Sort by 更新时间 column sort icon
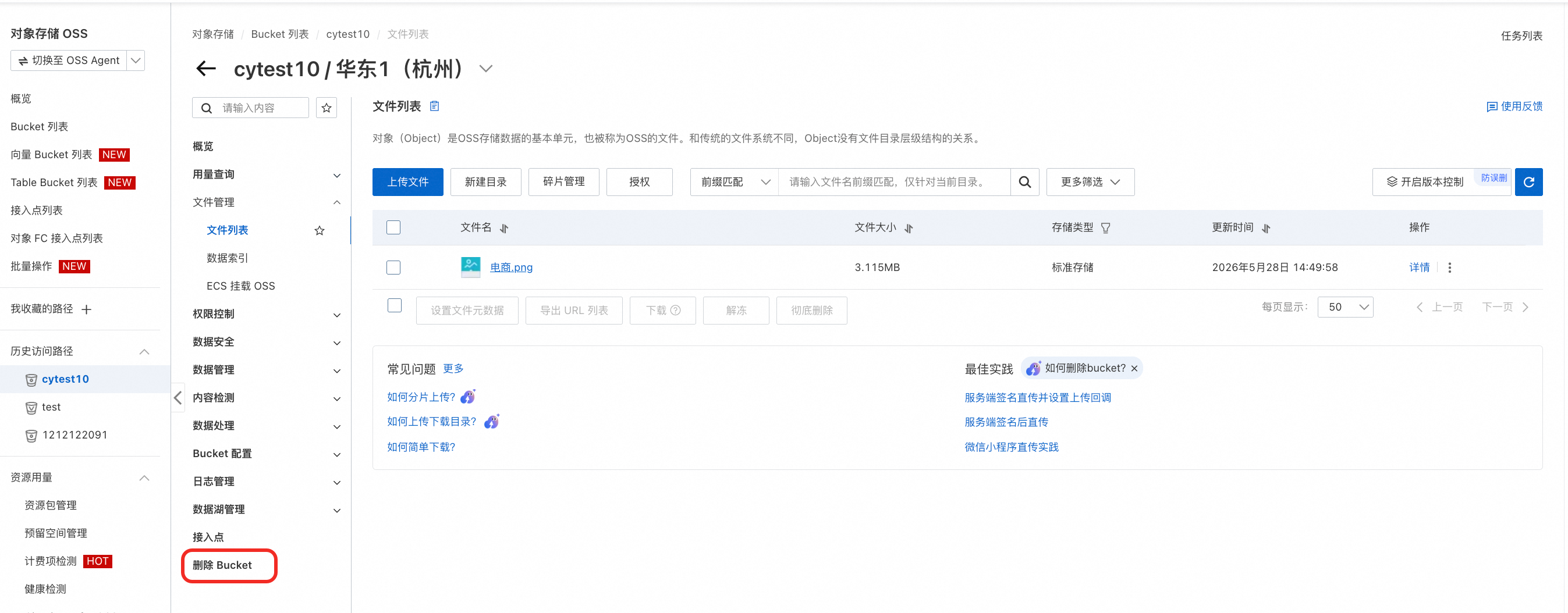The image size is (1568, 613). tap(1266, 228)
